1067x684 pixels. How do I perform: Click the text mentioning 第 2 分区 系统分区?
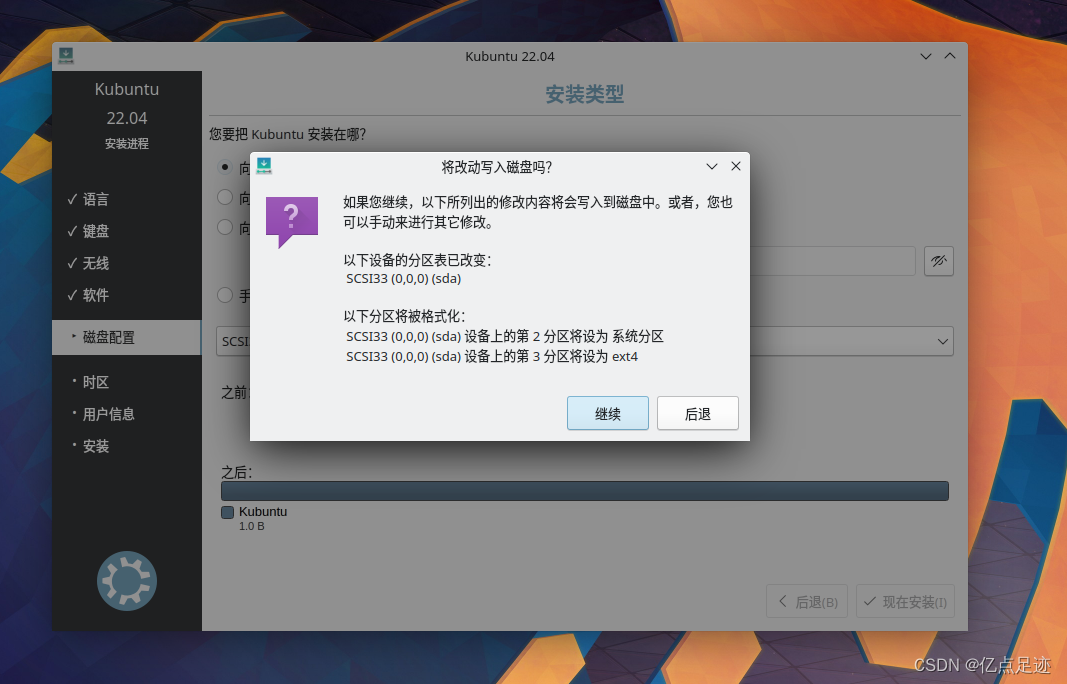(504, 336)
